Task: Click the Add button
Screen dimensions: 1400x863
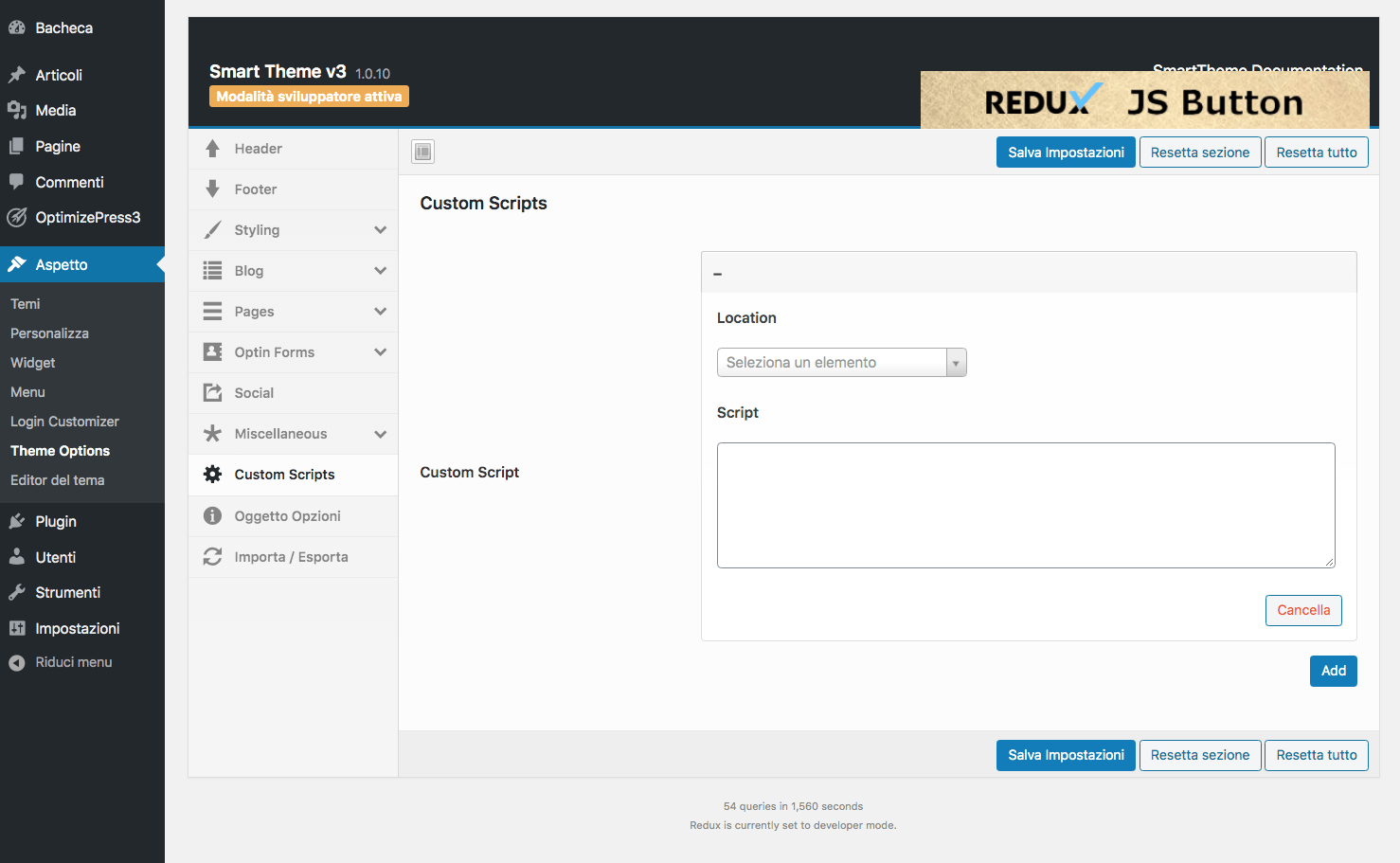Action: click(1334, 671)
